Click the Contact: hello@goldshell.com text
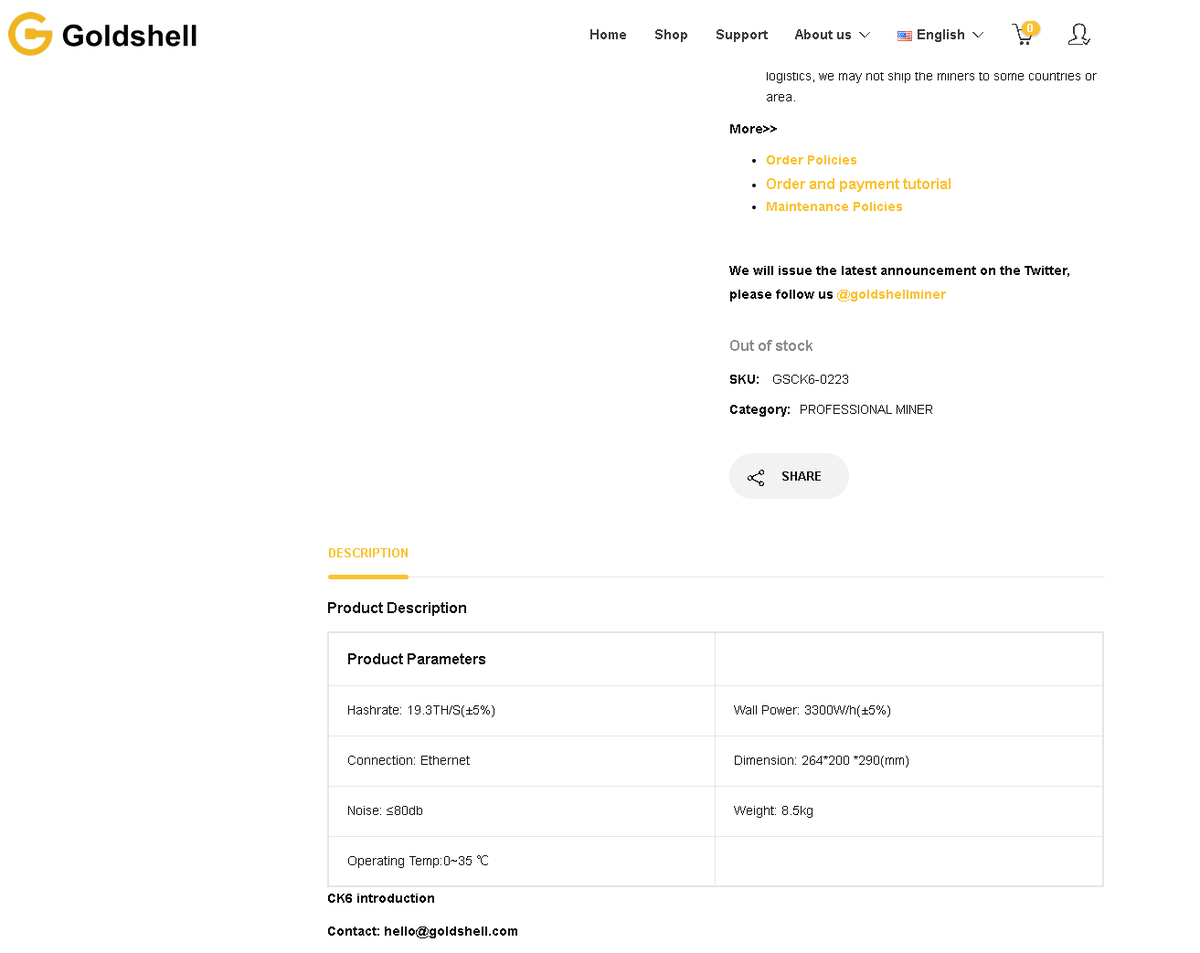 pos(422,932)
